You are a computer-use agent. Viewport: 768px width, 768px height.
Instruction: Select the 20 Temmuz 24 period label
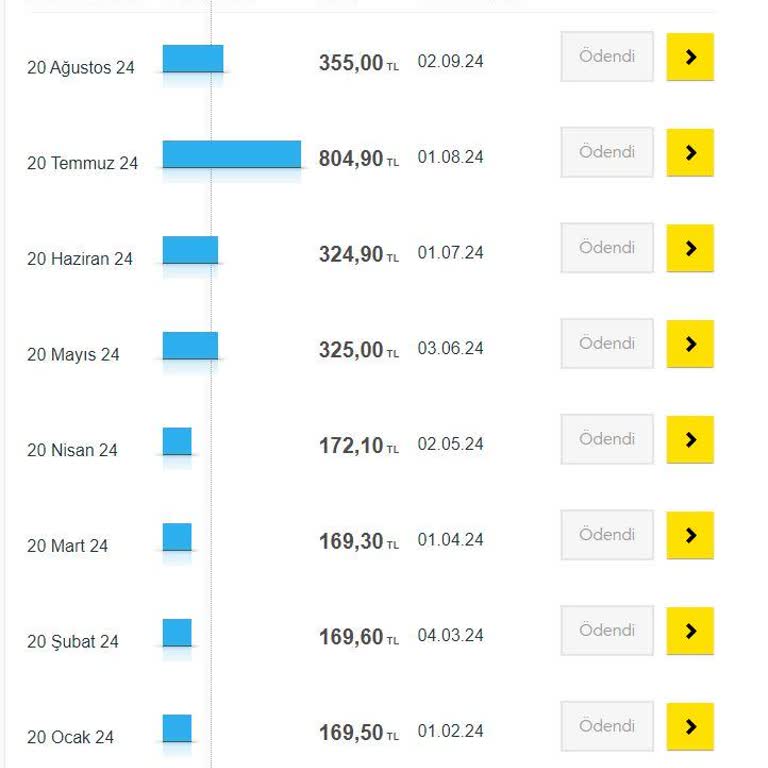pos(82,163)
